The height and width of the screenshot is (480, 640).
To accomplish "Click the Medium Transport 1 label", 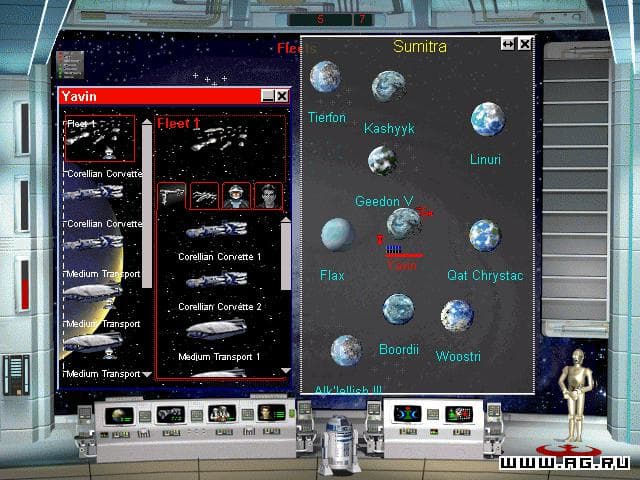I will point(219,357).
